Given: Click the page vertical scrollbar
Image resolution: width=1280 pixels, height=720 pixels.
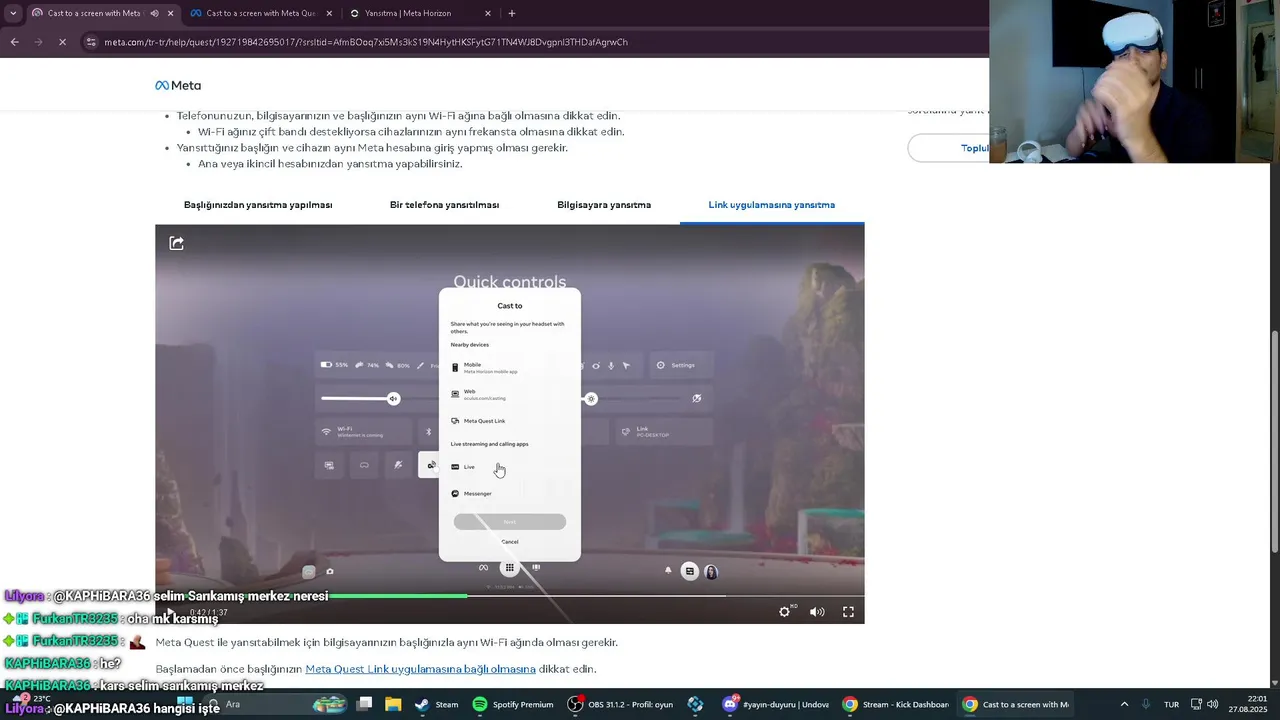Looking at the screenshot, I should click(1274, 440).
